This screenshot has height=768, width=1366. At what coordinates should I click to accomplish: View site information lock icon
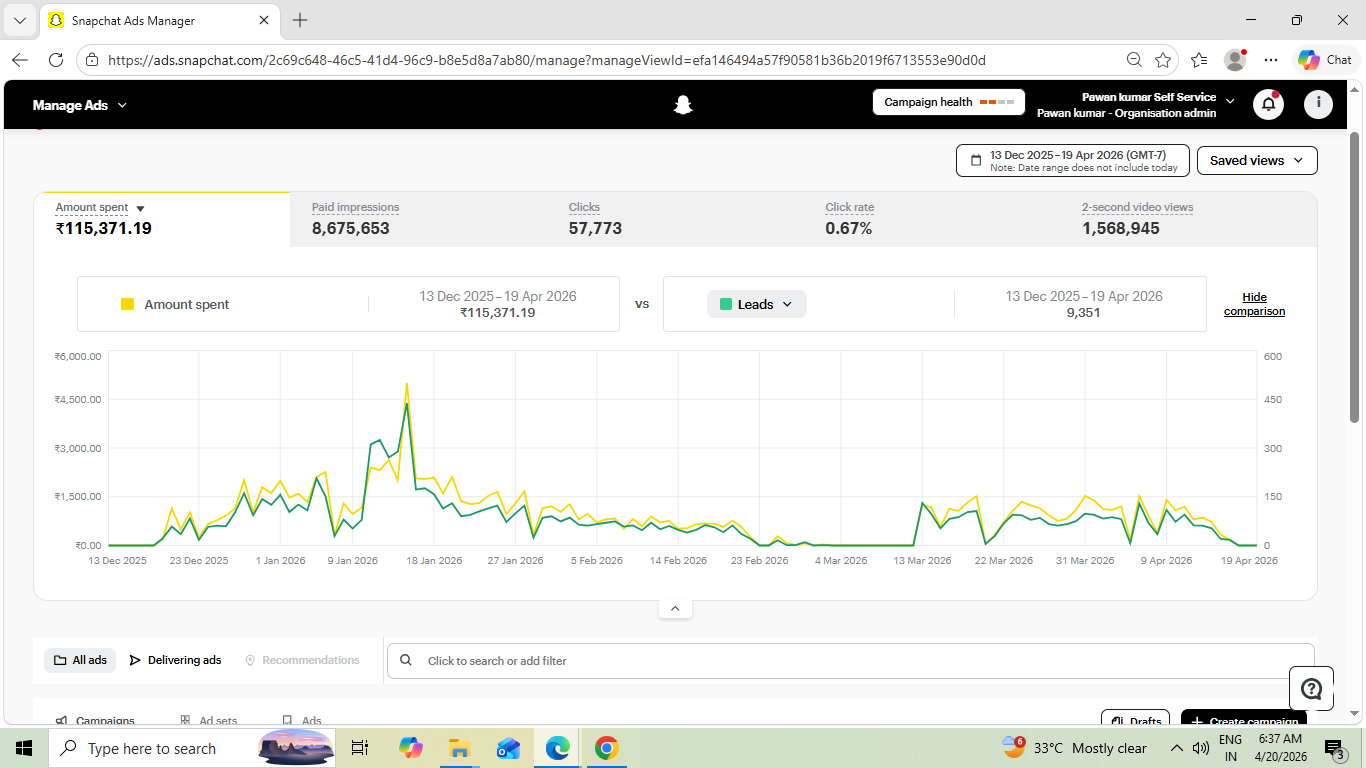coord(92,60)
